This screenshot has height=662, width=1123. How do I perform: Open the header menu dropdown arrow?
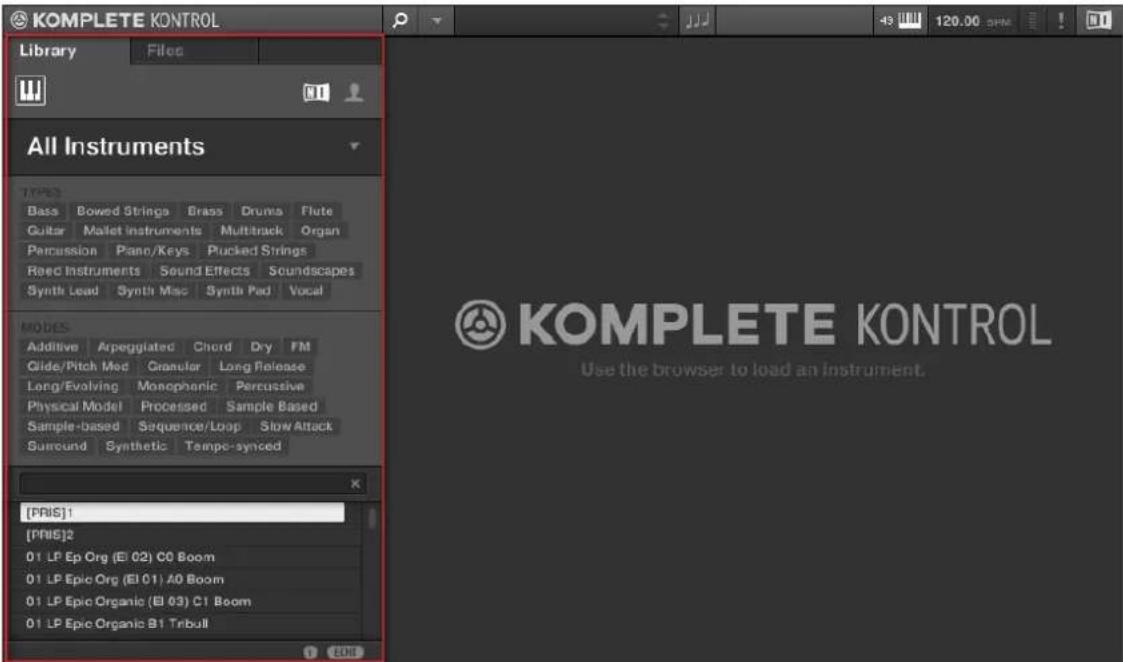coord(437,20)
